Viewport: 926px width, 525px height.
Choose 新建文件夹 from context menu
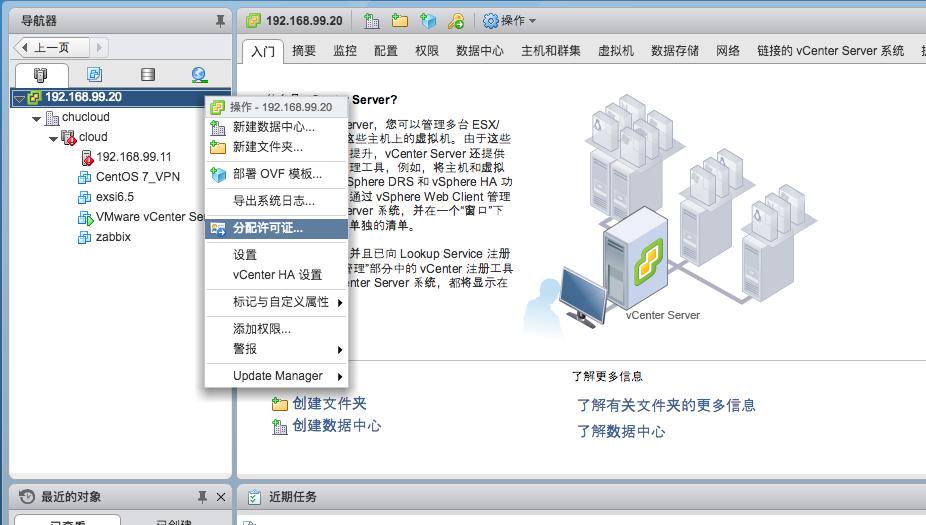(276, 147)
